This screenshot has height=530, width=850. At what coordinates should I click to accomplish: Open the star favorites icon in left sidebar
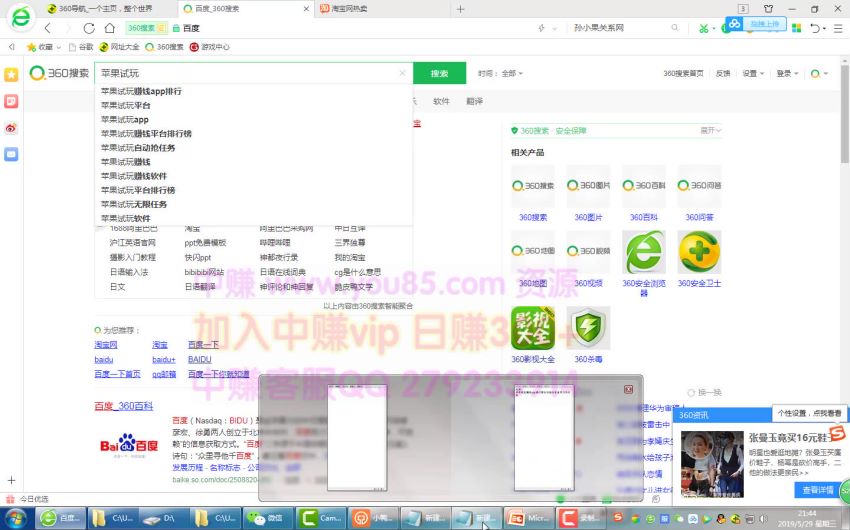point(11,74)
